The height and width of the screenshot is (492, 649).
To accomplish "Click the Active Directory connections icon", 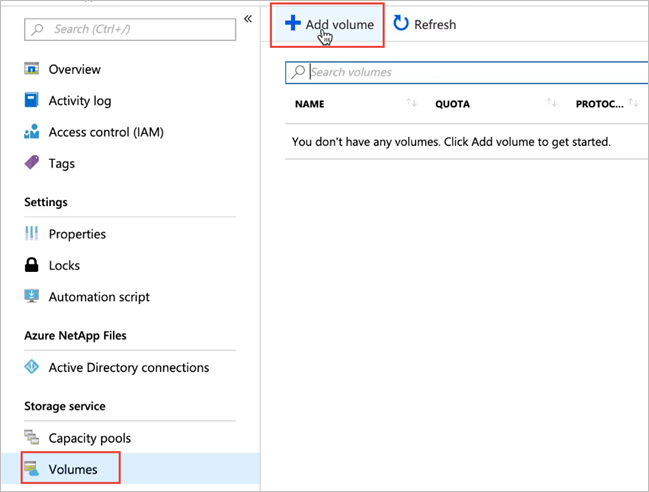I will coord(32,368).
